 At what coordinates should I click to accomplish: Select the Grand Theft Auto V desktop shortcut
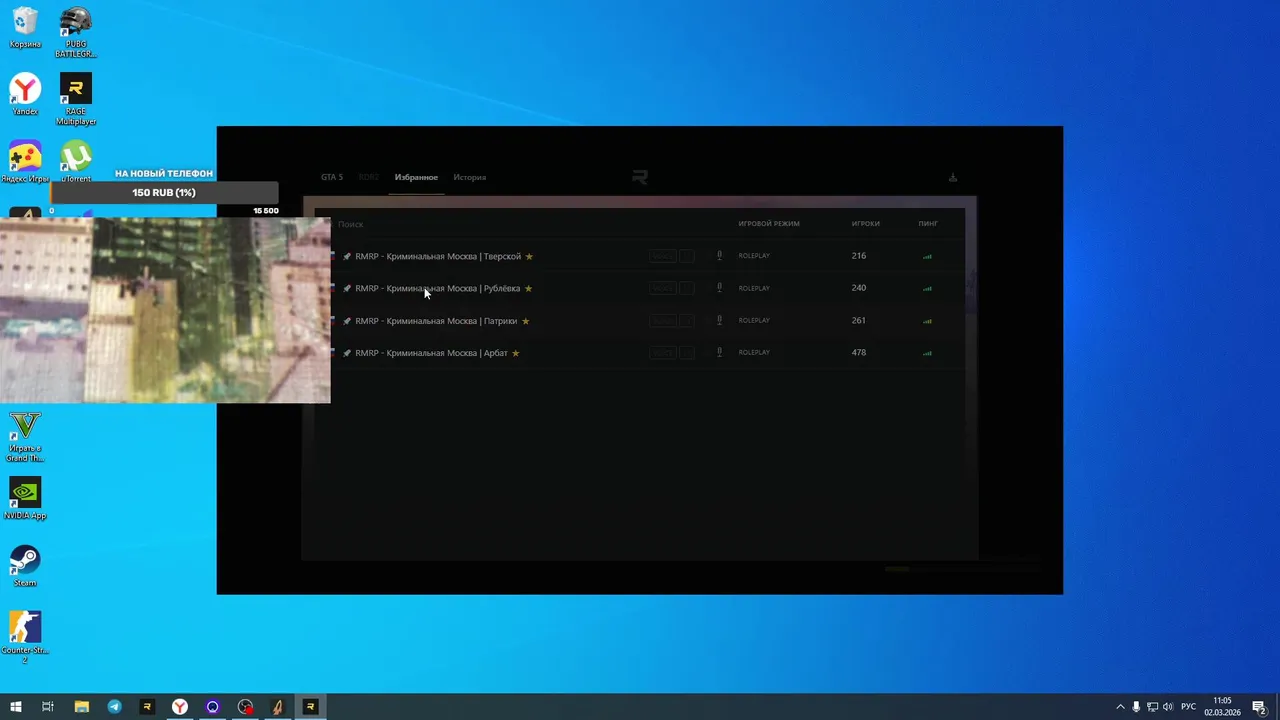pos(25,436)
